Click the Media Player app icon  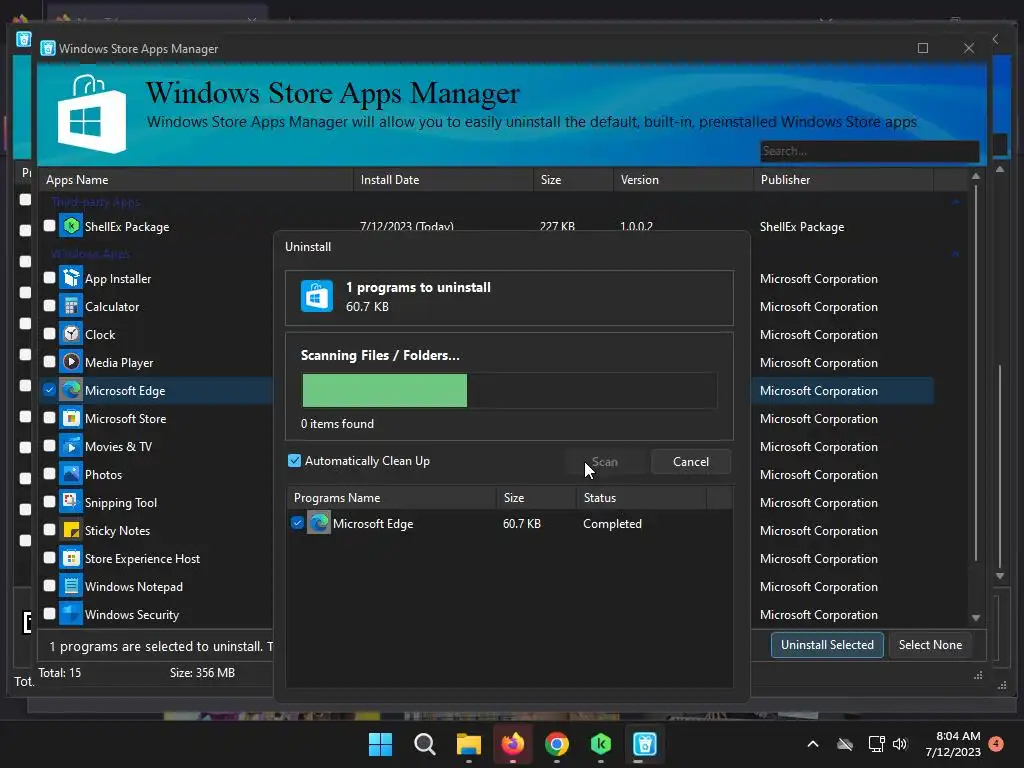pyautogui.click(x=71, y=362)
